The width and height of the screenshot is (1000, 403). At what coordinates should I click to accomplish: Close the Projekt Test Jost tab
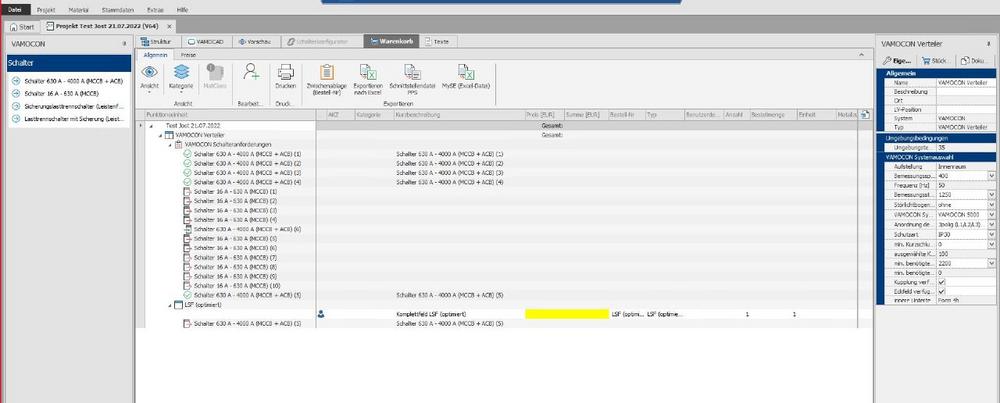tap(169, 27)
